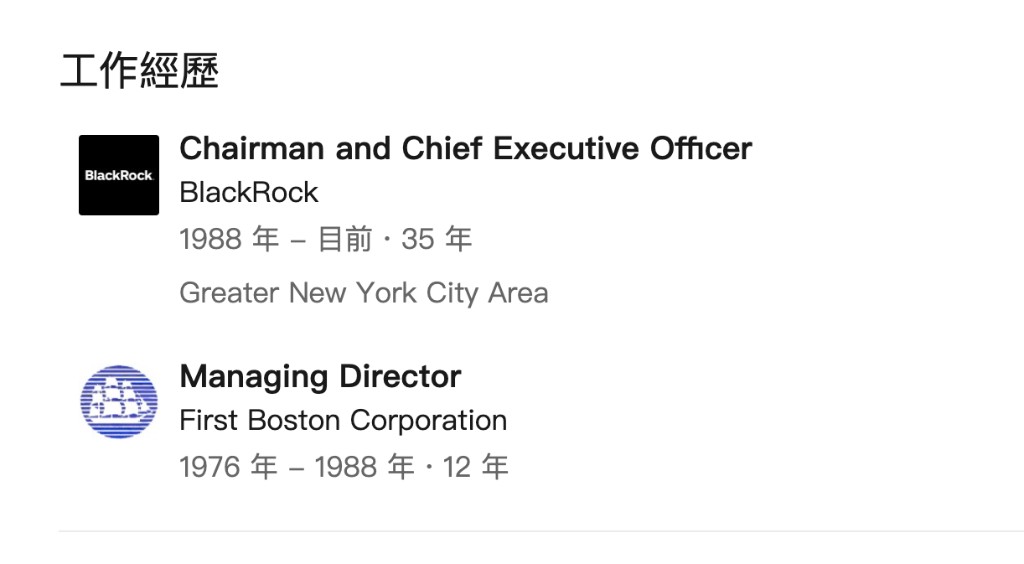Click the 工作經歷 section heading

pyautogui.click(x=139, y=72)
